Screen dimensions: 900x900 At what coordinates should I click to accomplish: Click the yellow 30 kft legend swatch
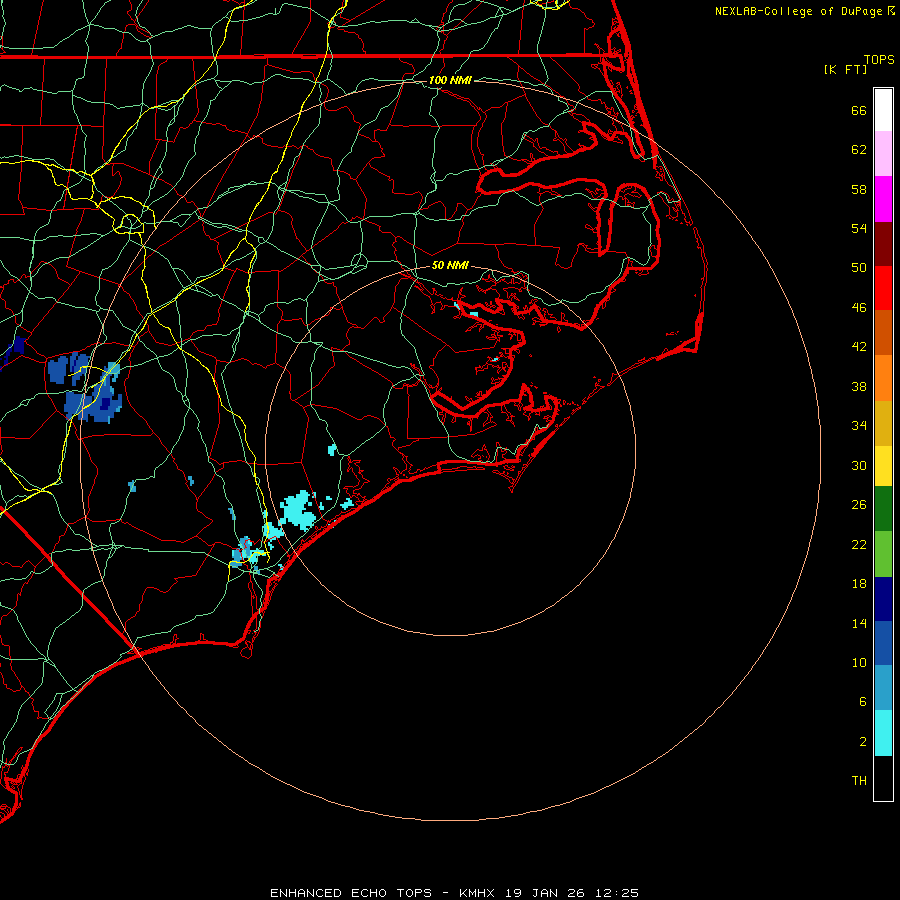pos(883,466)
